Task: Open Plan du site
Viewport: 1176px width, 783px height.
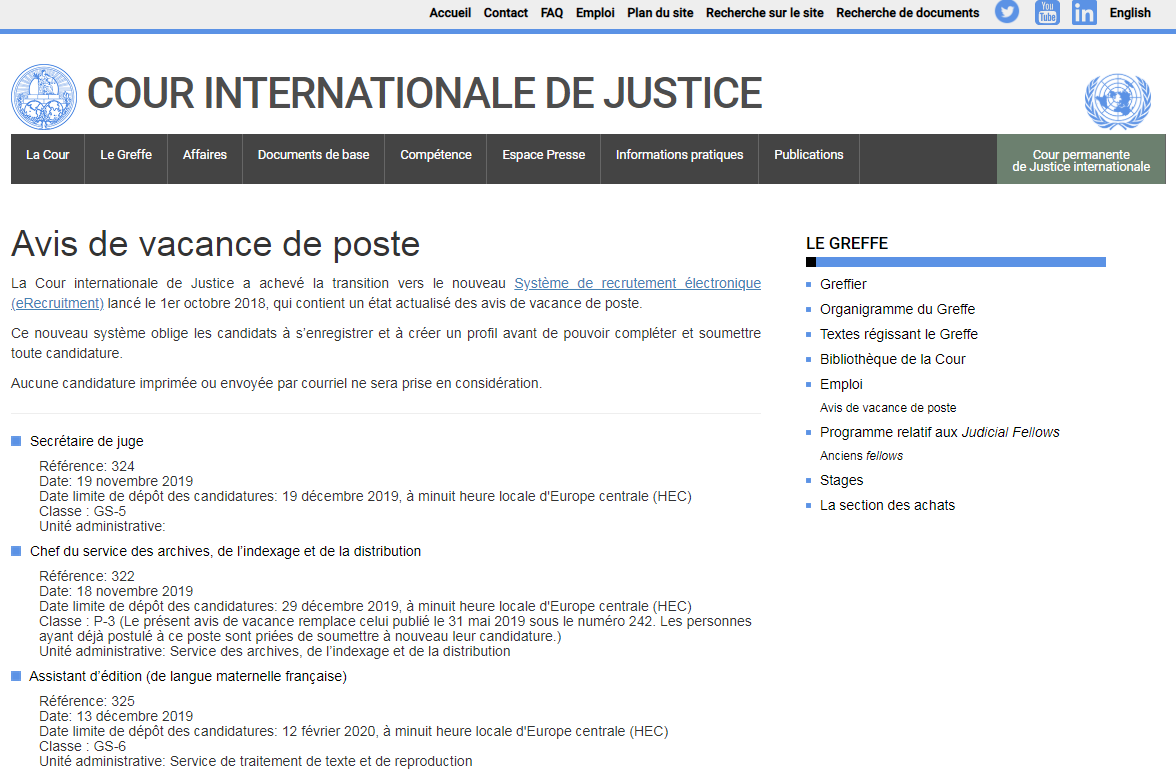Action: pos(660,13)
